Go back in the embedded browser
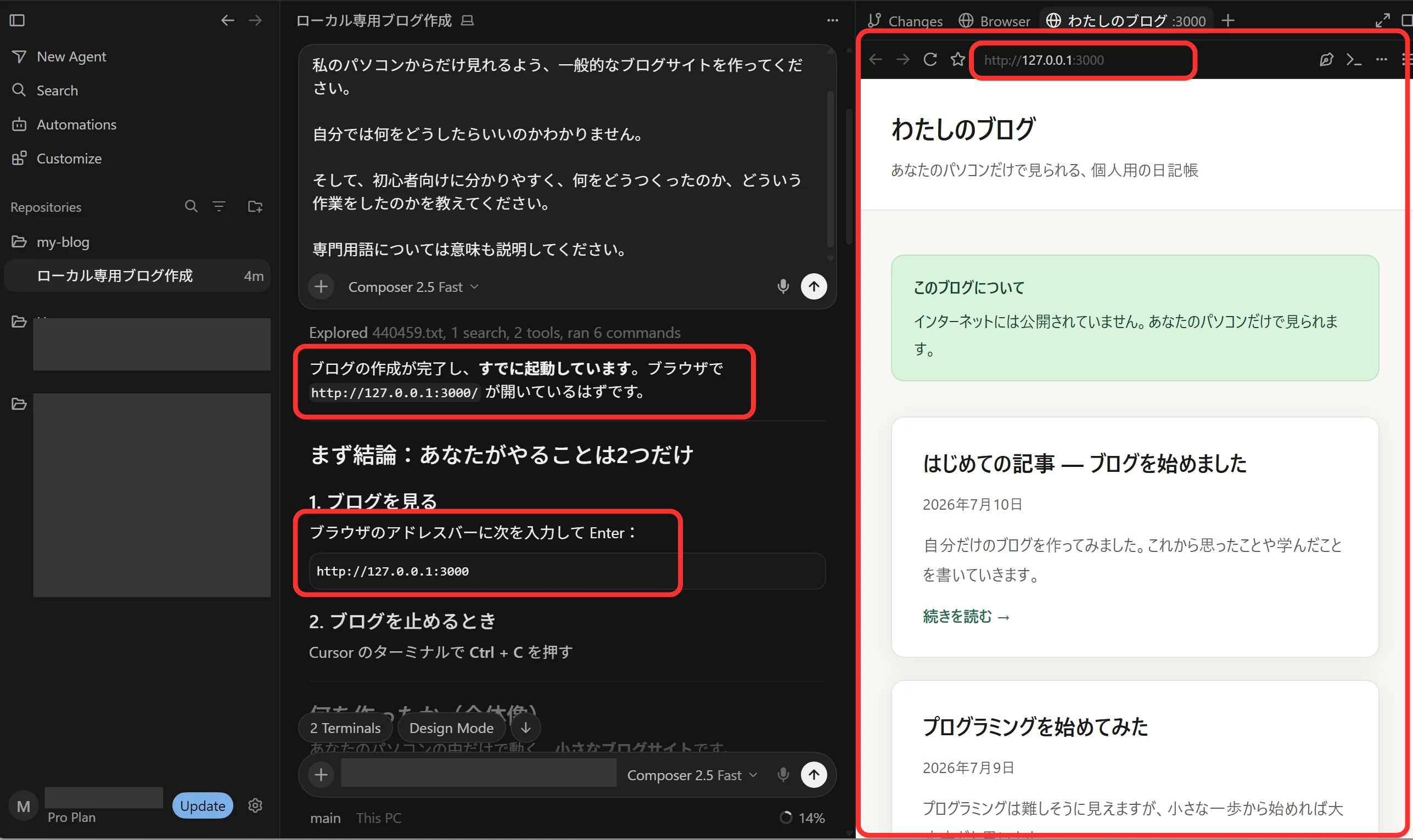The image size is (1413, 840). click(876, 59)
